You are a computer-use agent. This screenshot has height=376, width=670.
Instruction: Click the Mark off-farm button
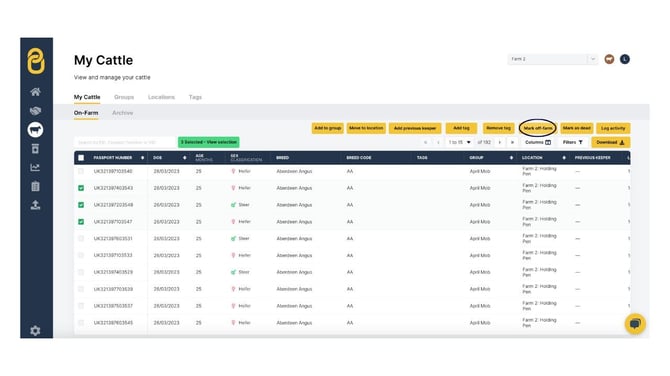[538, 128]
